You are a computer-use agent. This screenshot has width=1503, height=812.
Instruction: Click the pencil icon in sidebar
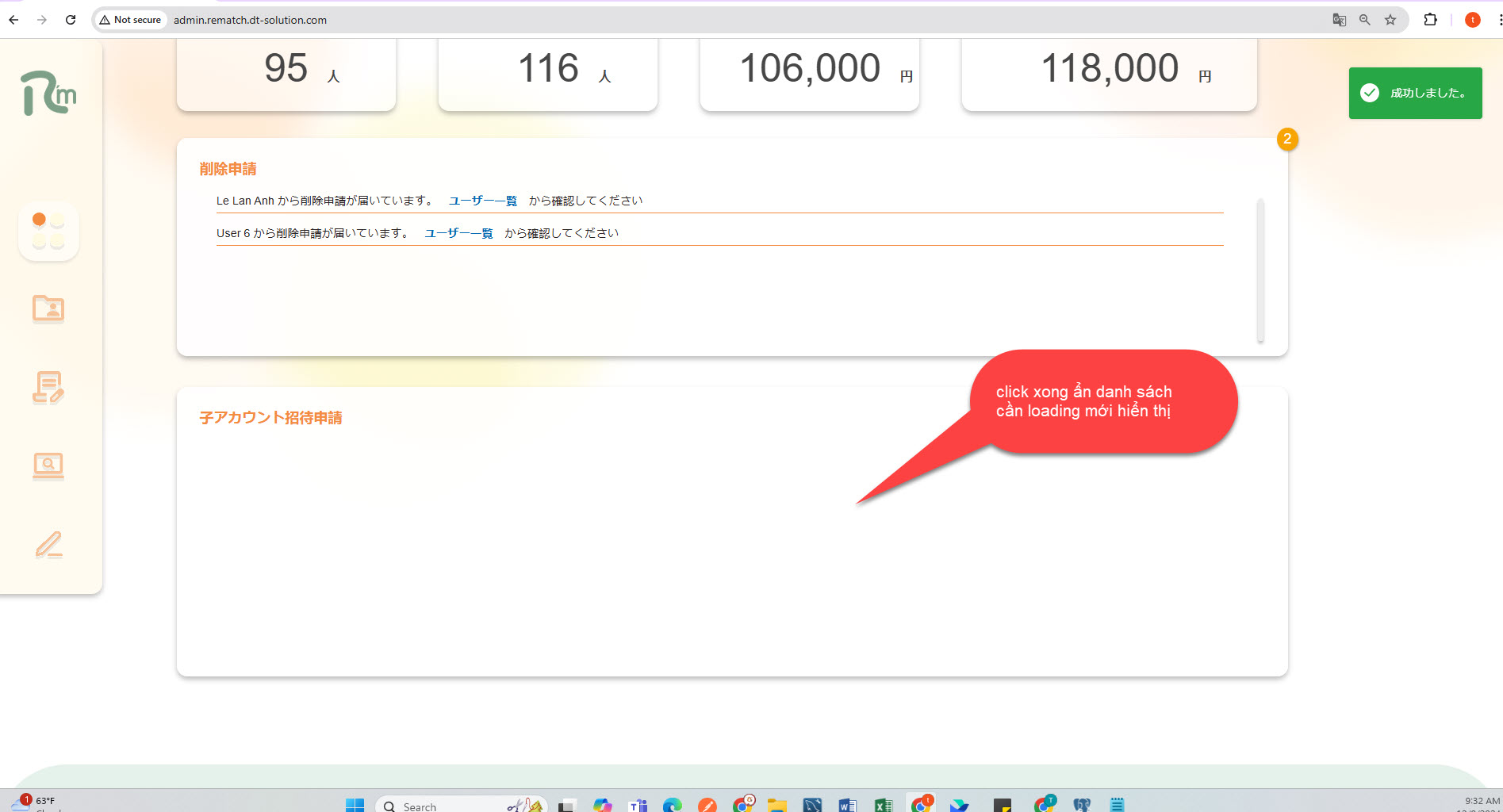pyautogui.click(x=48, y=545)
